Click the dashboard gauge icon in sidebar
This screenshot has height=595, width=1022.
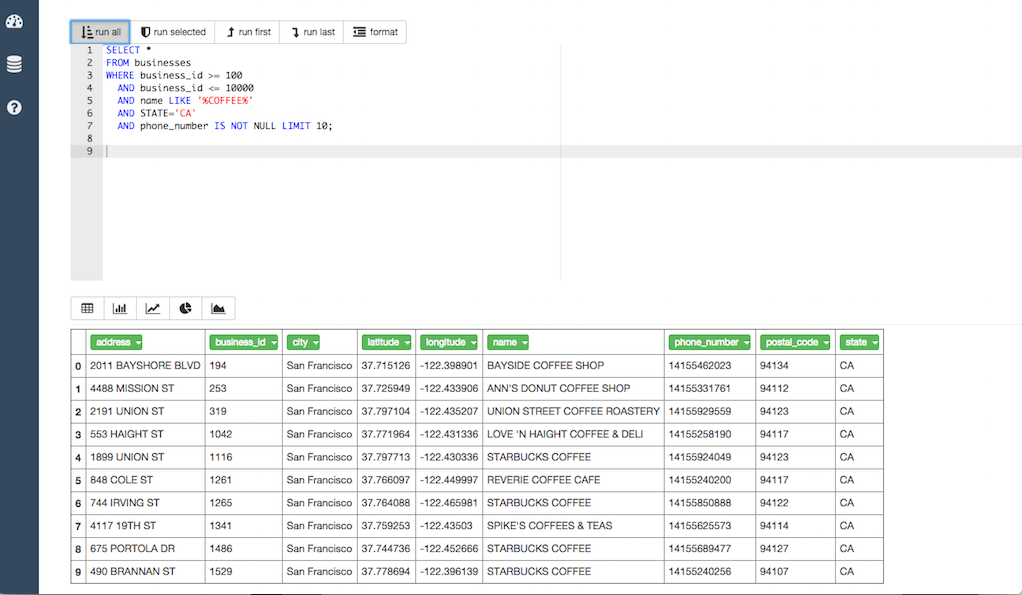click(x=14, y=20)
